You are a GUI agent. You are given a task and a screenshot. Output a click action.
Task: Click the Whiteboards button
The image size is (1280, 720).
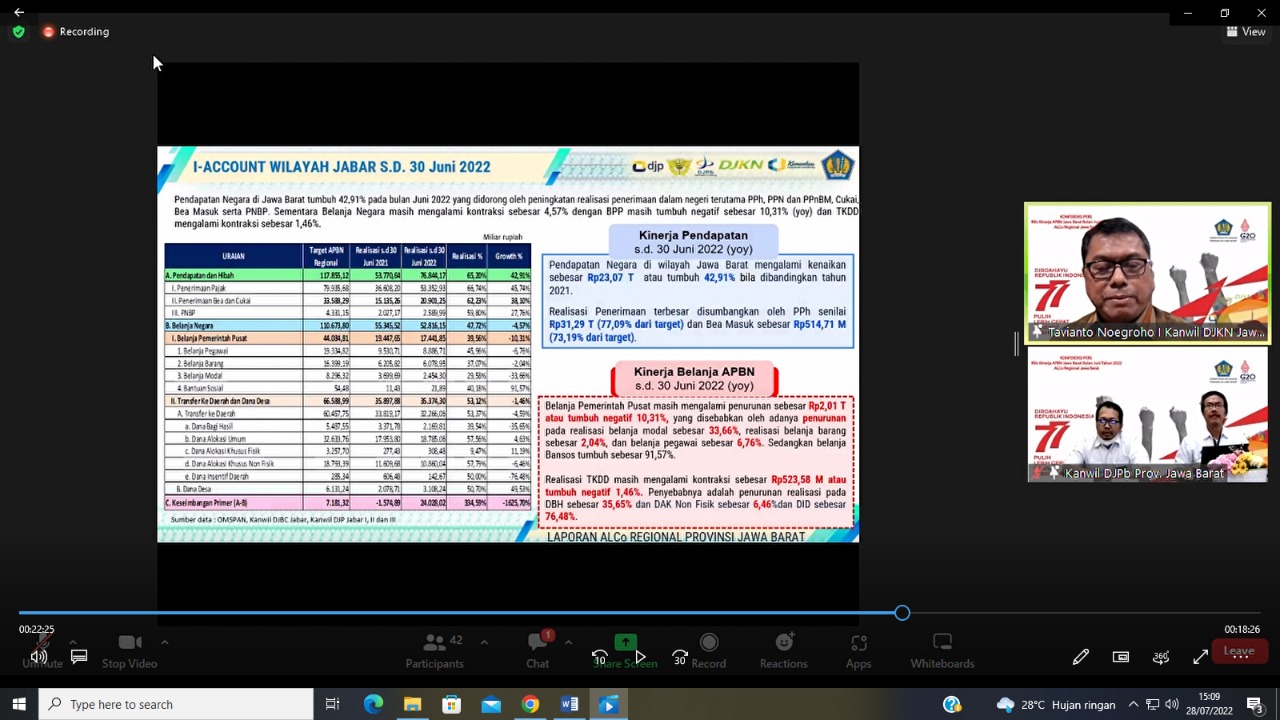click(942, 650)
